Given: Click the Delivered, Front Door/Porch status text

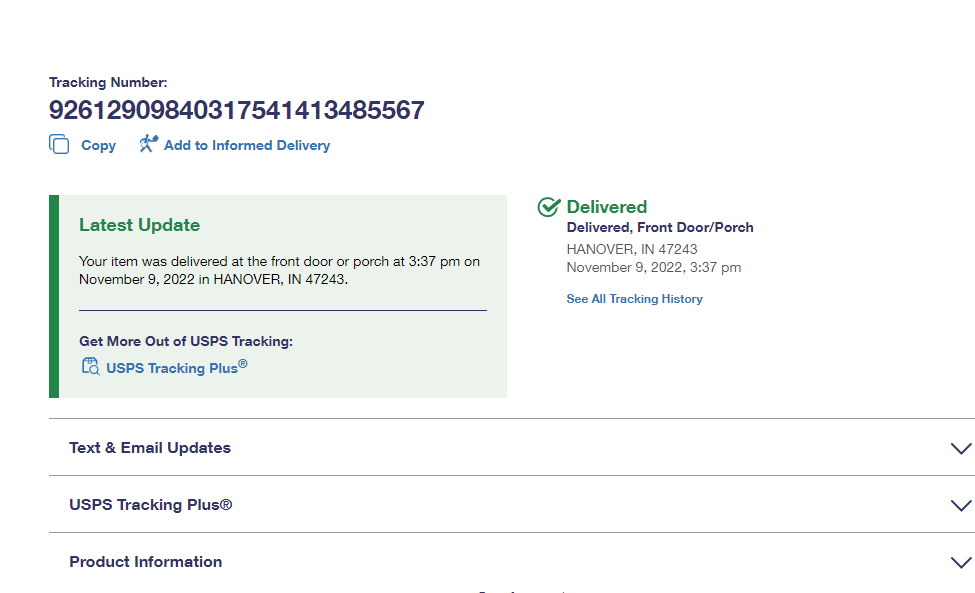Looking at the screenshot, I should point(660,228).
